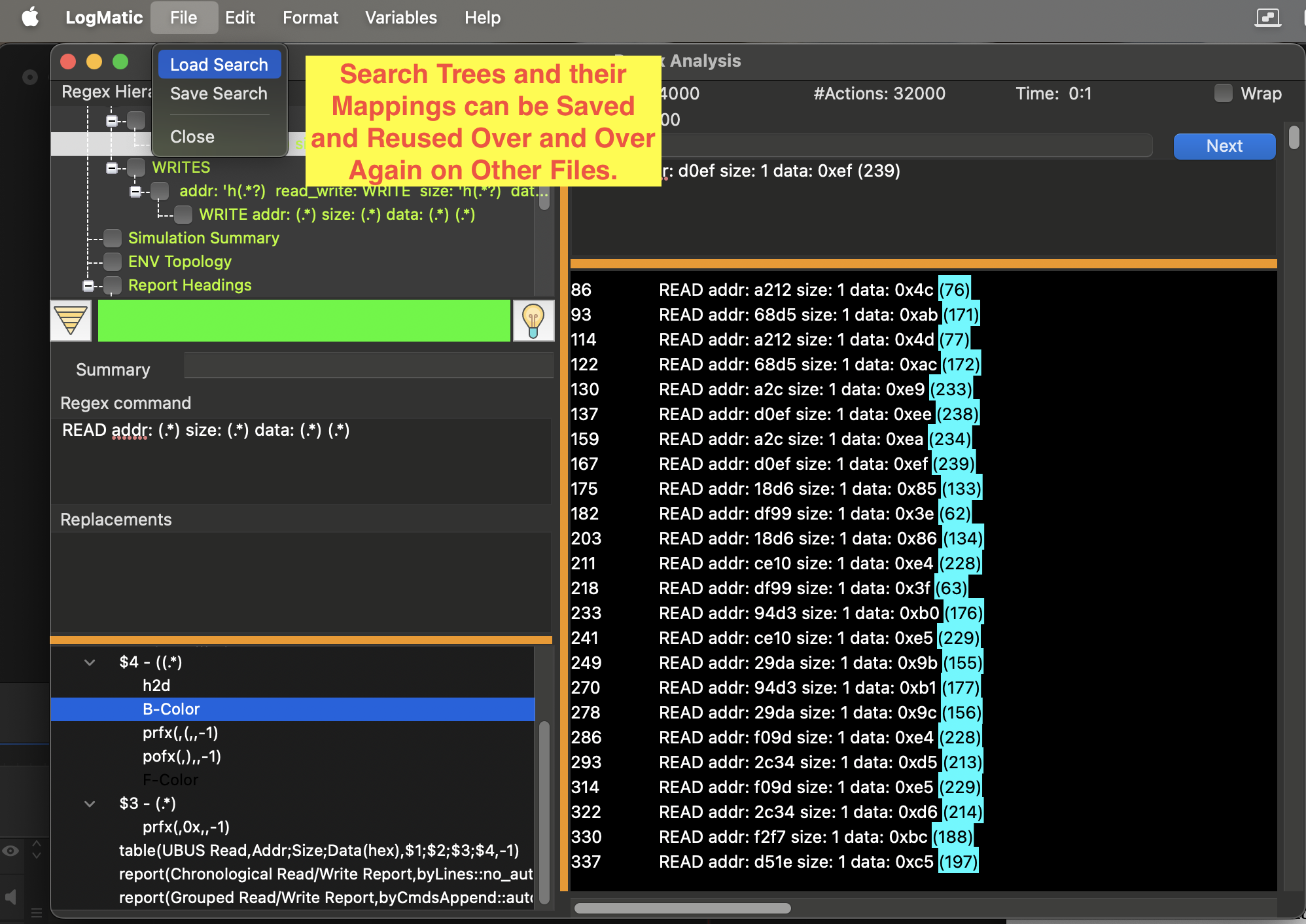Choose Load Search from File menu
The image size is (1306, 924).
coord(219,65)
